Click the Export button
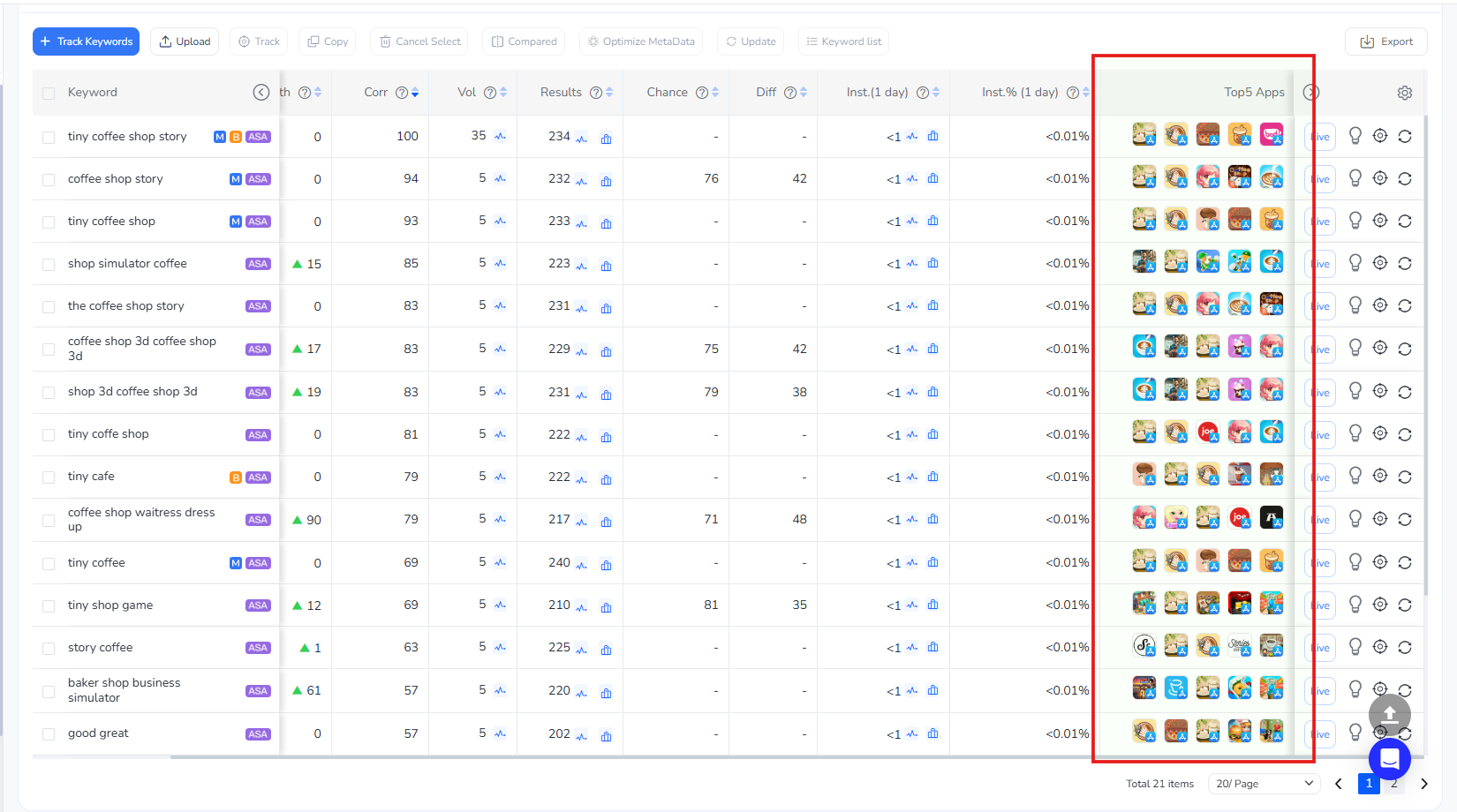 tap(1385, 41)
